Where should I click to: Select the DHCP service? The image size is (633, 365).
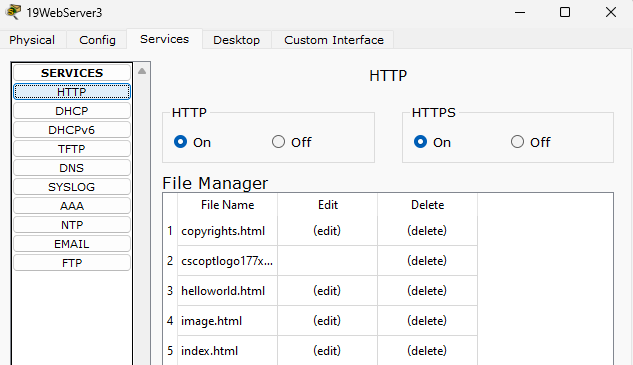[72, 111]
